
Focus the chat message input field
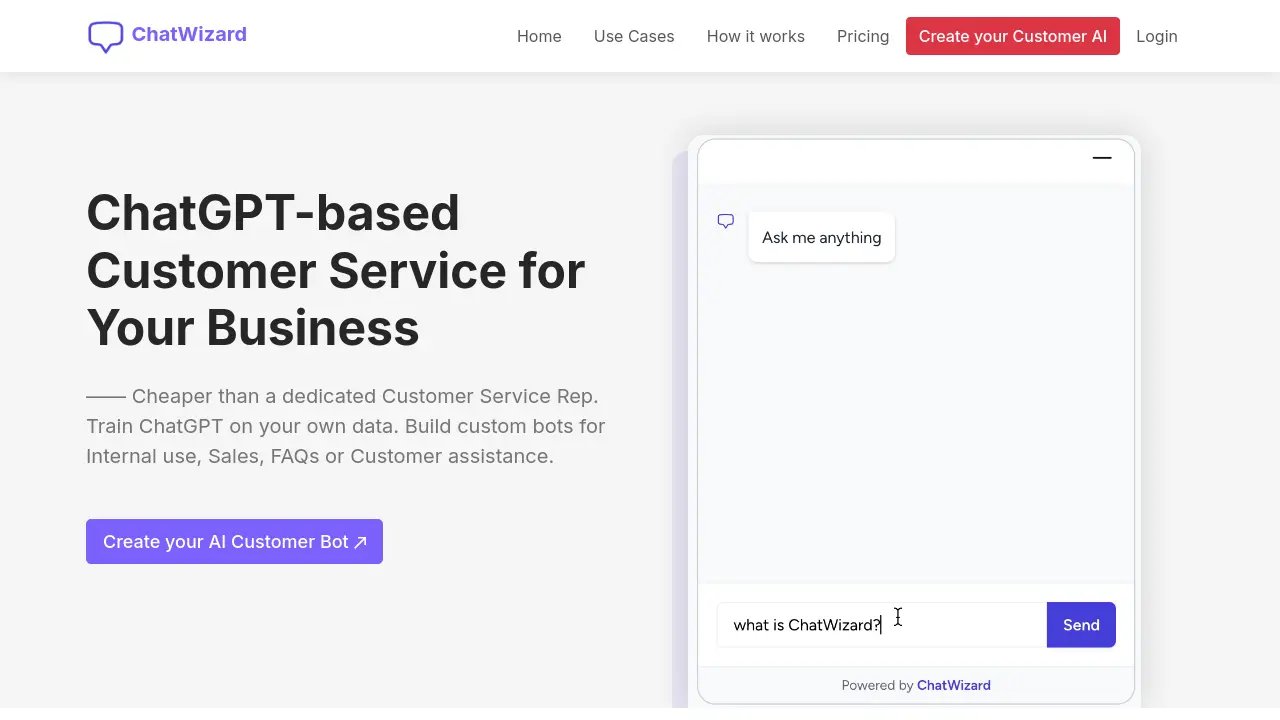pos(882,625)
